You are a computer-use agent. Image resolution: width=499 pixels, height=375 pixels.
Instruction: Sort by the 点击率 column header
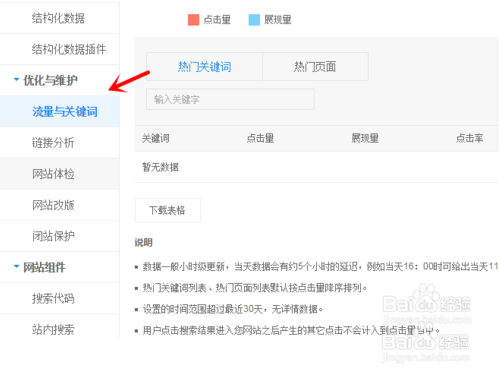tap(470, 138)
